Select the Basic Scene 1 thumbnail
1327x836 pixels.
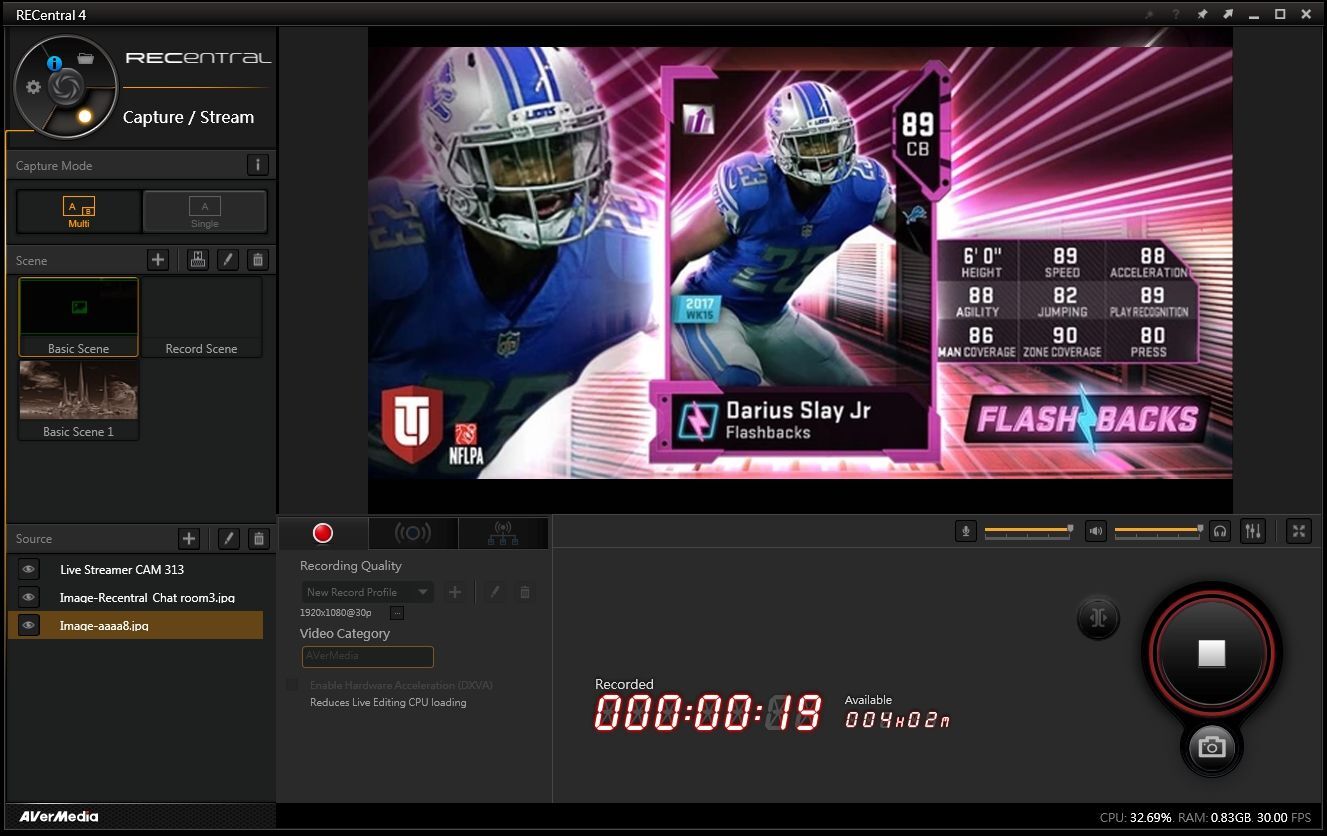(x=79, y=398)
